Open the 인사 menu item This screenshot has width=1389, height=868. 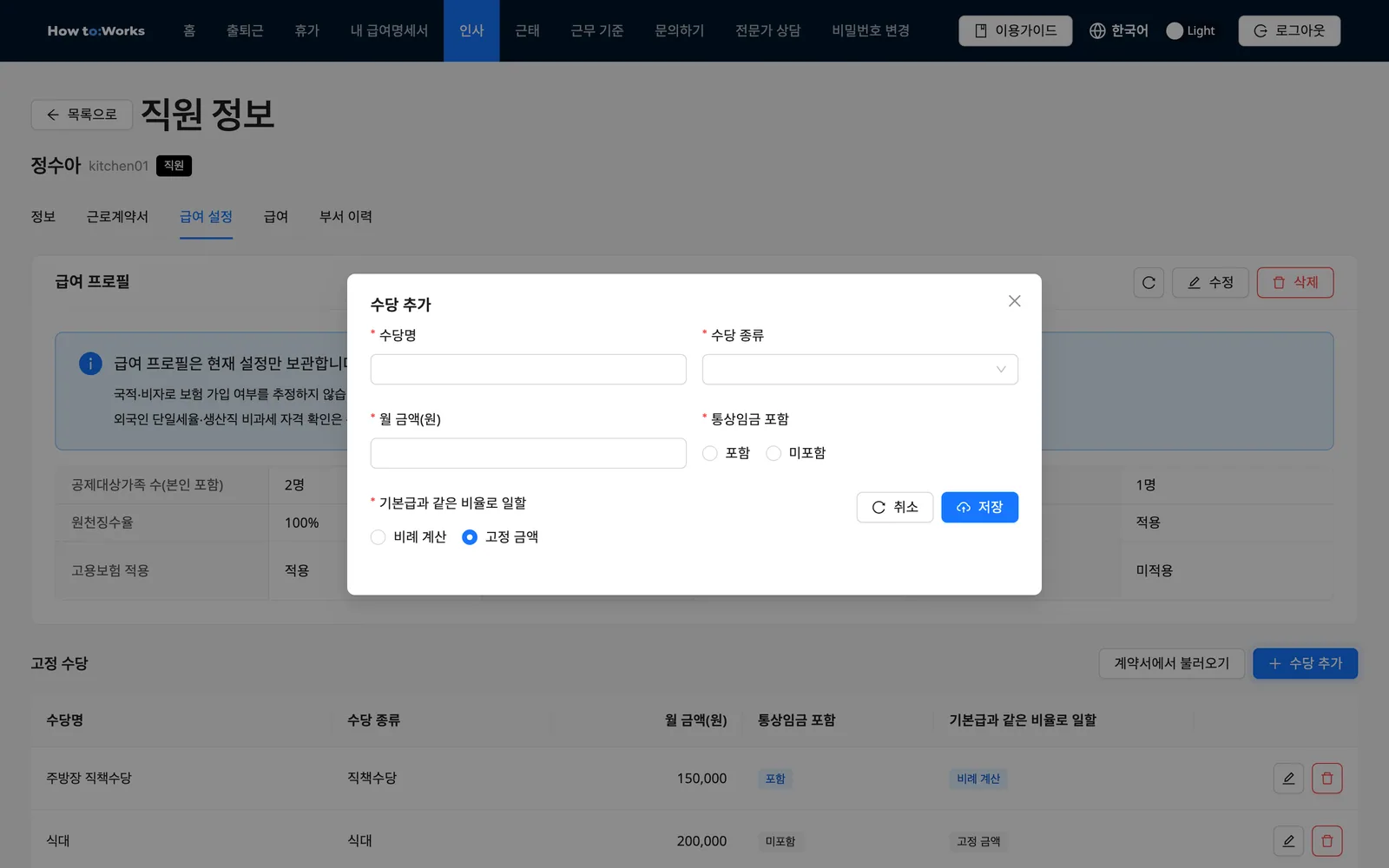pyautogui.click(x=471, y=30)
